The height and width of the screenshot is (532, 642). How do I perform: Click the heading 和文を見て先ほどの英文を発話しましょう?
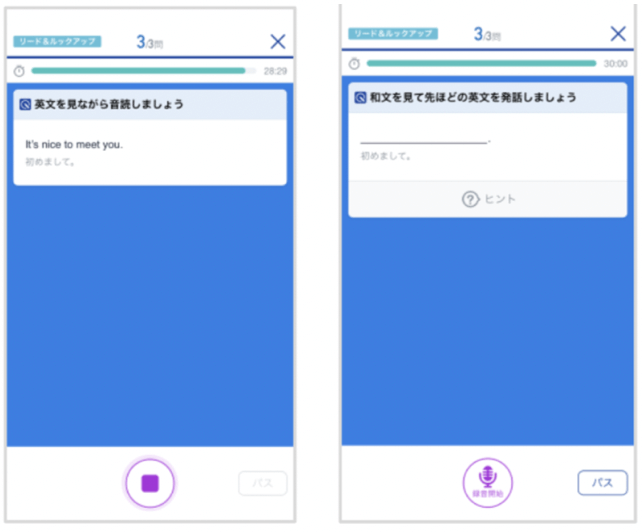tap(473, 97)
